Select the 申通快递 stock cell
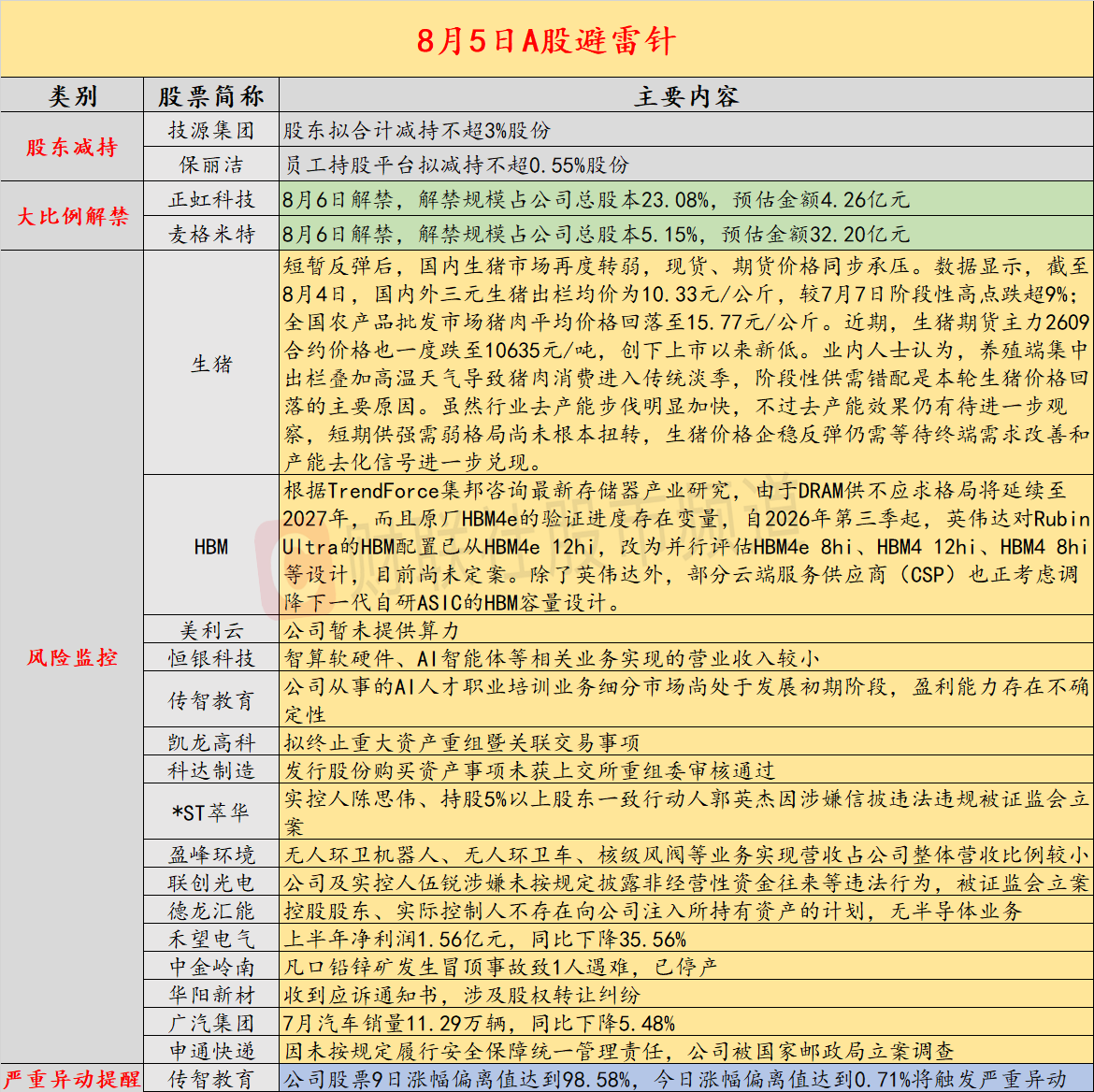The height and width of the screenshot is (1092, 1094). (x=211, y=1050)
